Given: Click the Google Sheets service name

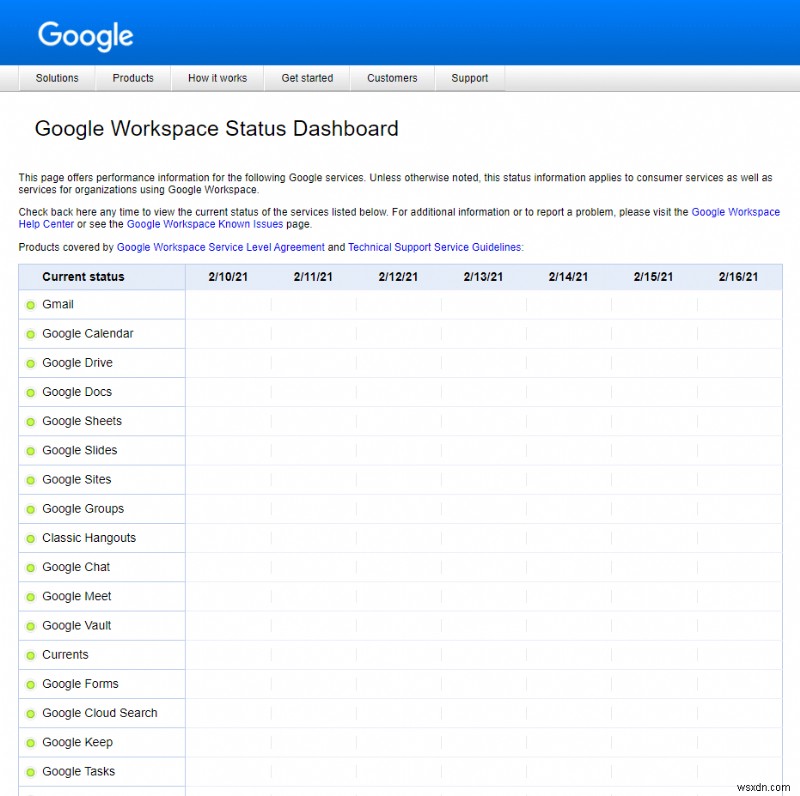Looking at the screenshot, I should click(82, 421).
